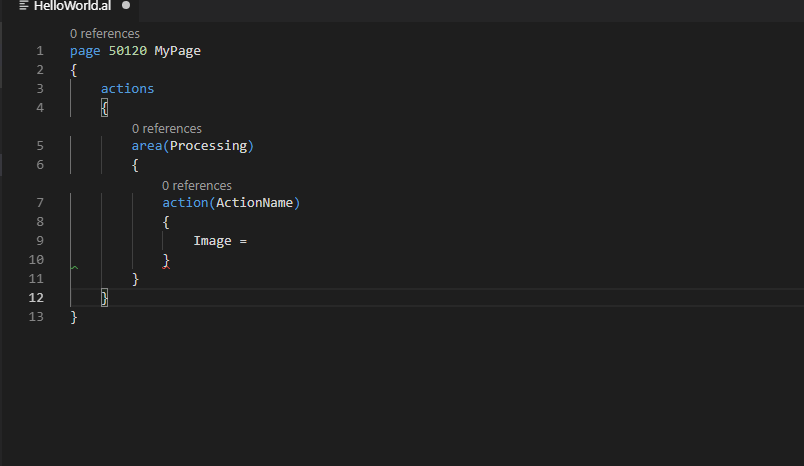Click line number 5 in the gutter
Viewport: 804px width, 466px height.
[x=40, y=146]
